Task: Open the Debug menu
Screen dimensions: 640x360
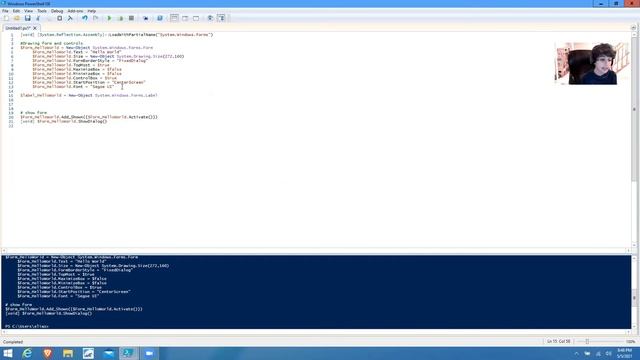Action: tap(57, 11)
